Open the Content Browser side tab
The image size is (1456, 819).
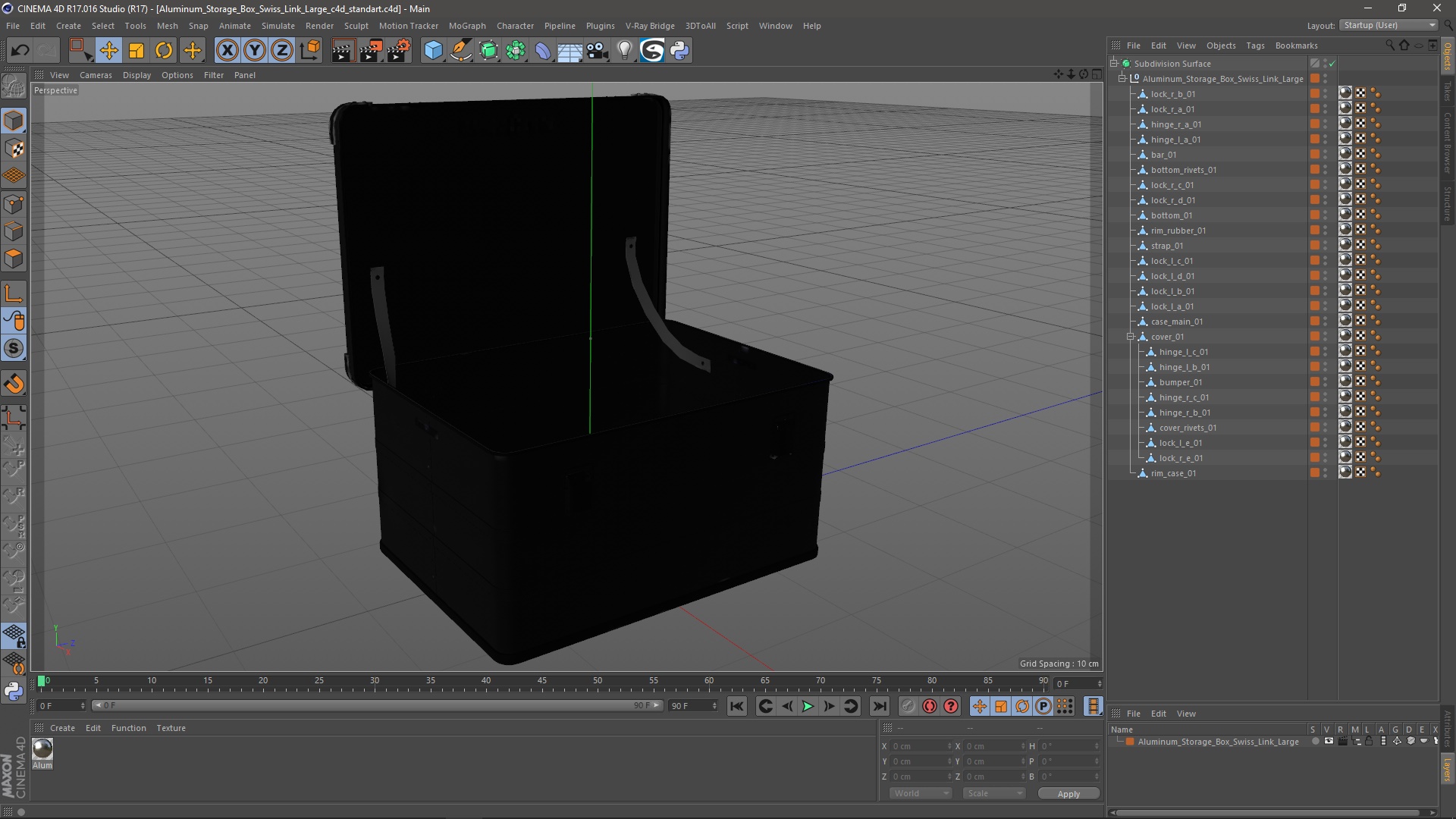click(x=1447, y=143)
